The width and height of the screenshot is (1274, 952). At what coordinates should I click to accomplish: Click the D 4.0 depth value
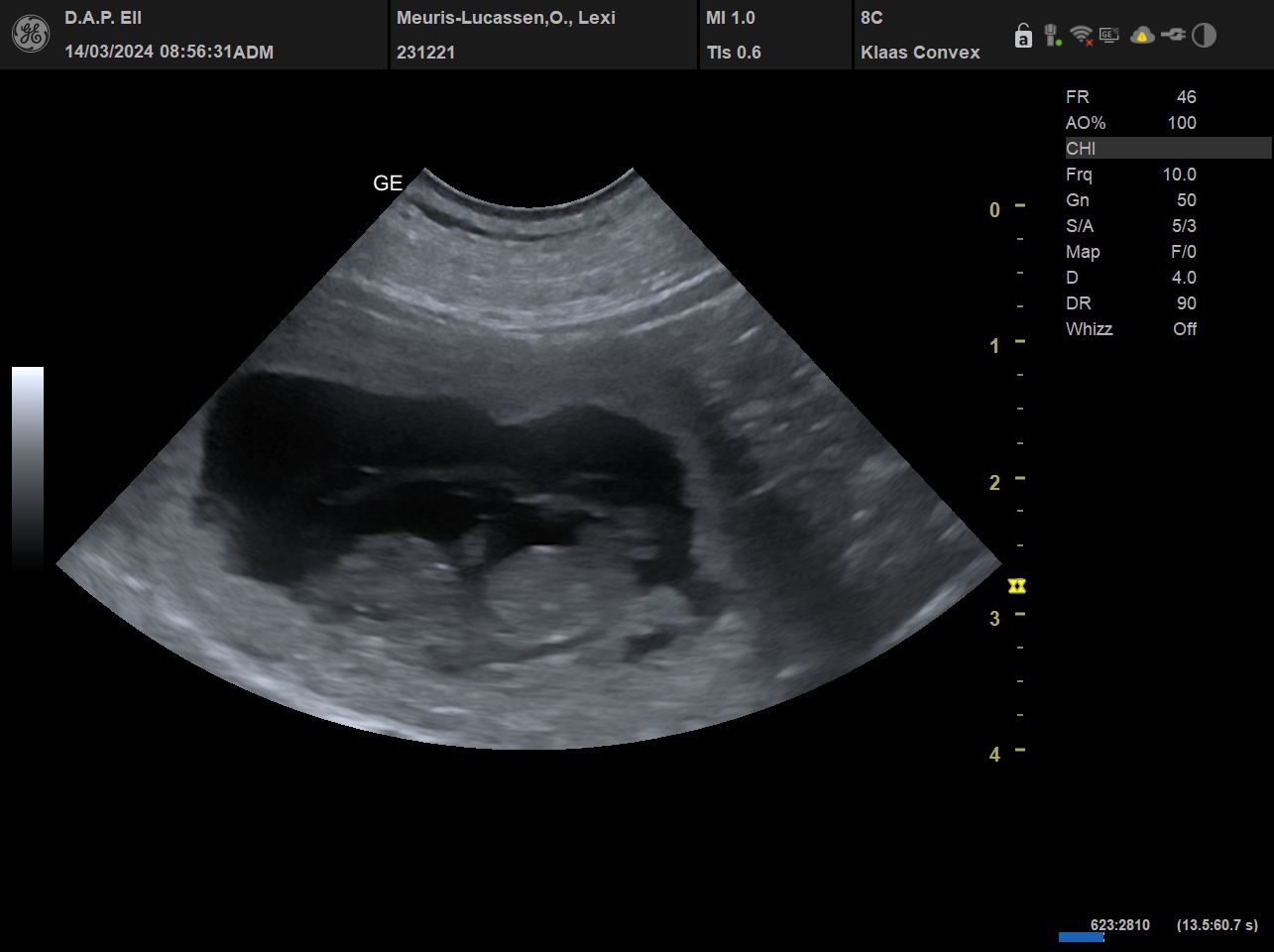[x=1184, y=278]
